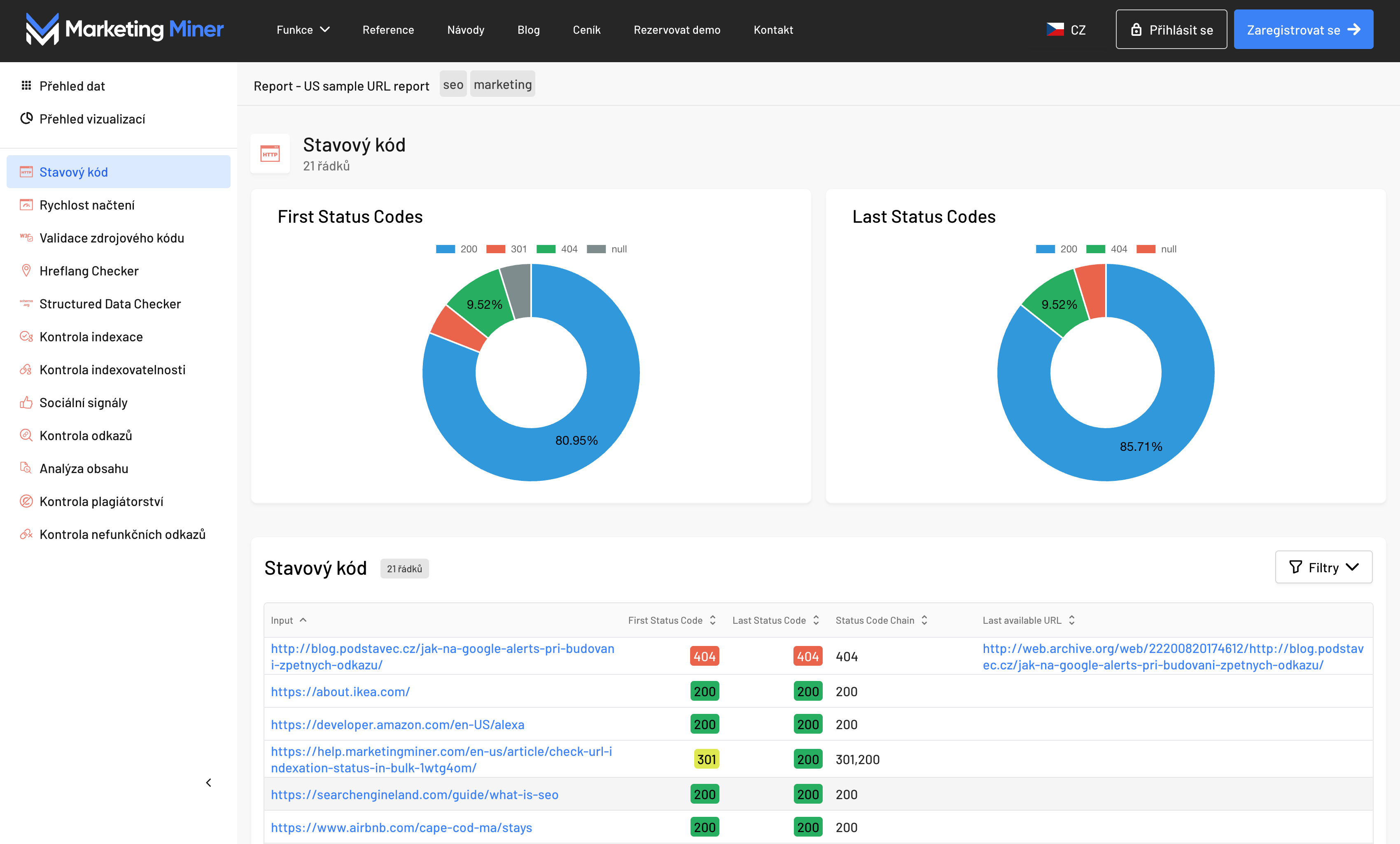
Task: Expand the Funkce dropdown menu
Action: pyautogui.click(x=303, y=30)
